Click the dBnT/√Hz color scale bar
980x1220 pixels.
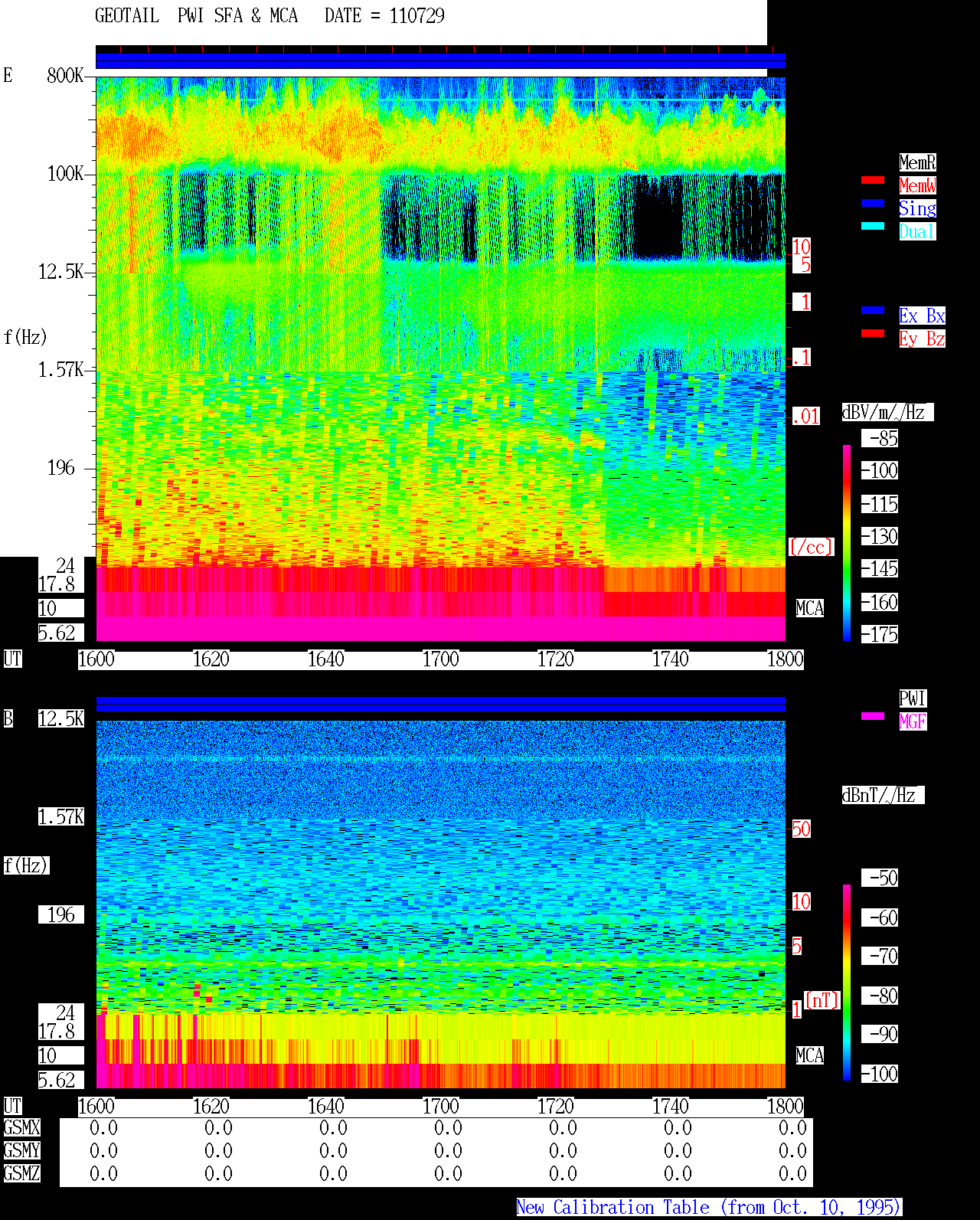pos(847,983)
